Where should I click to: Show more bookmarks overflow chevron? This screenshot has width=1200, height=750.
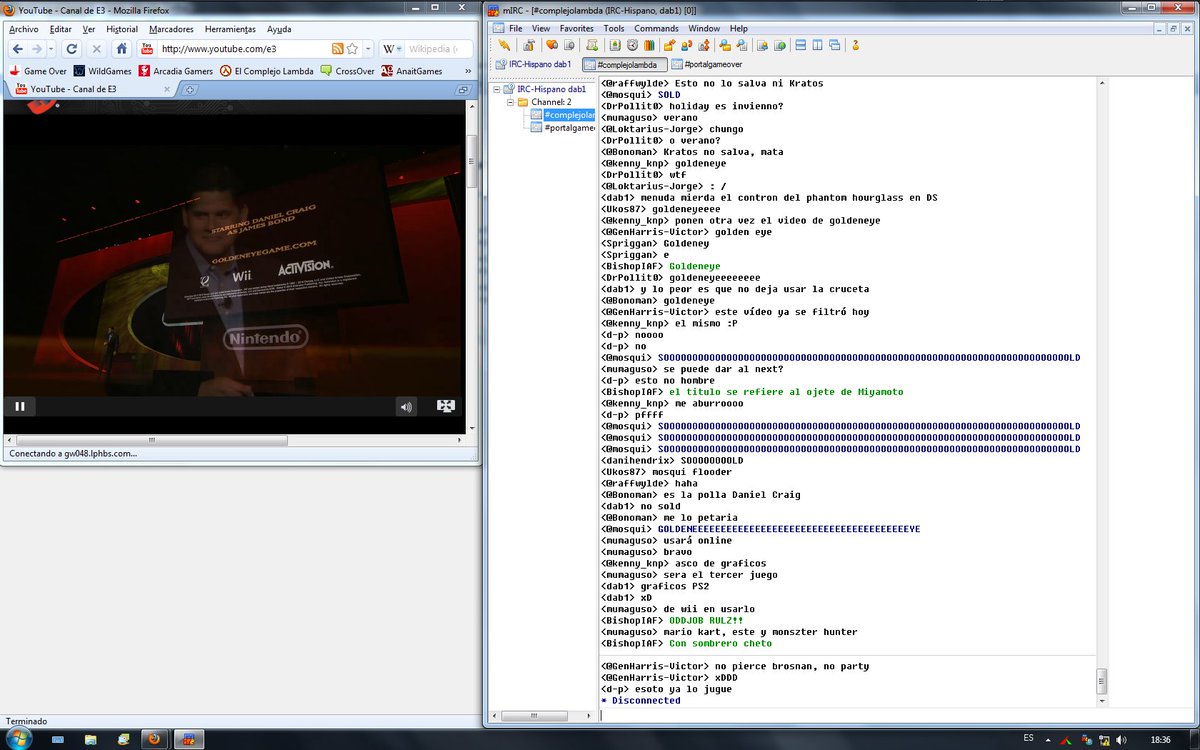point(467,71)
